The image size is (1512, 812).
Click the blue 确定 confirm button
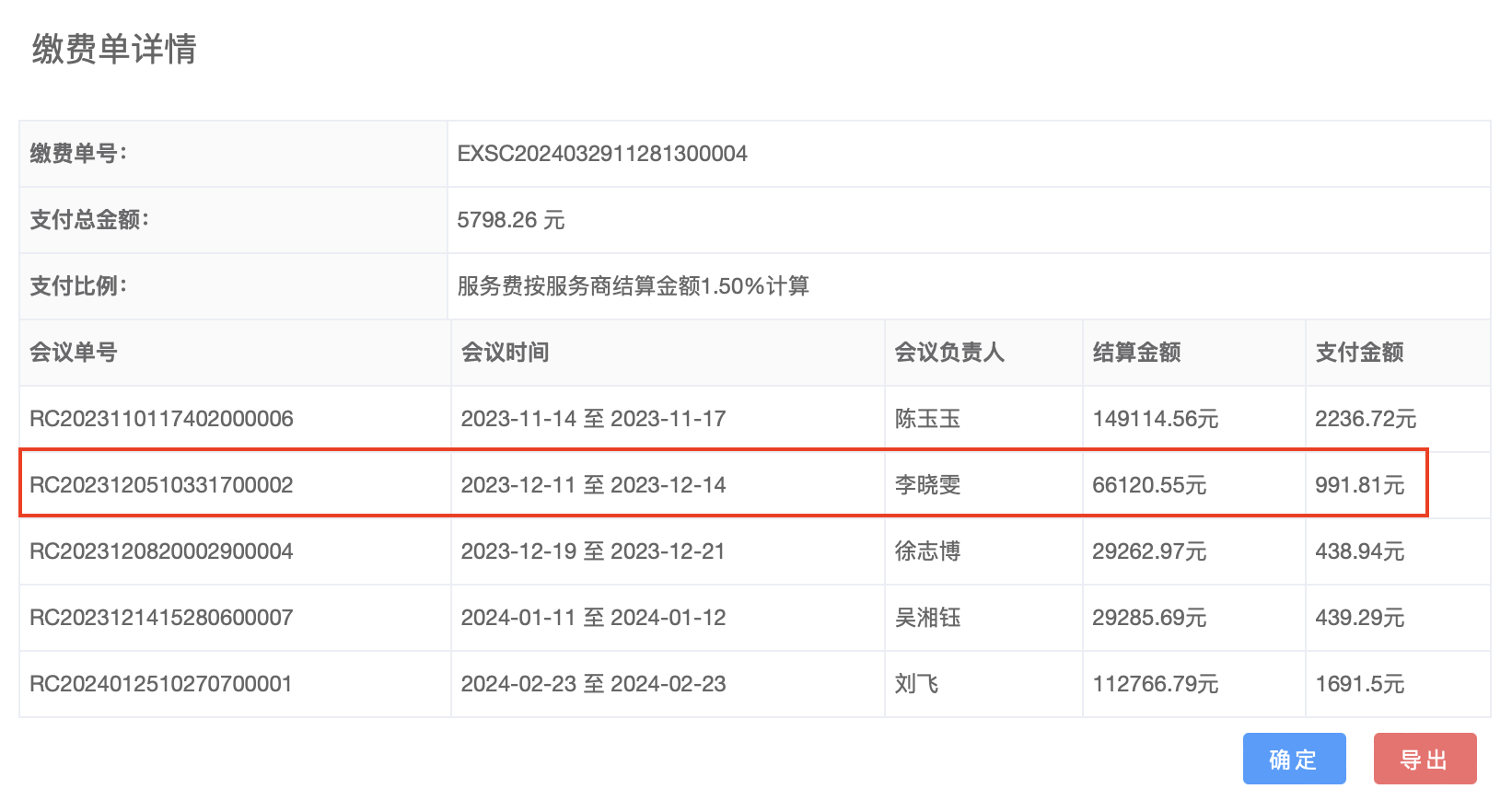tap(1294, 759)
